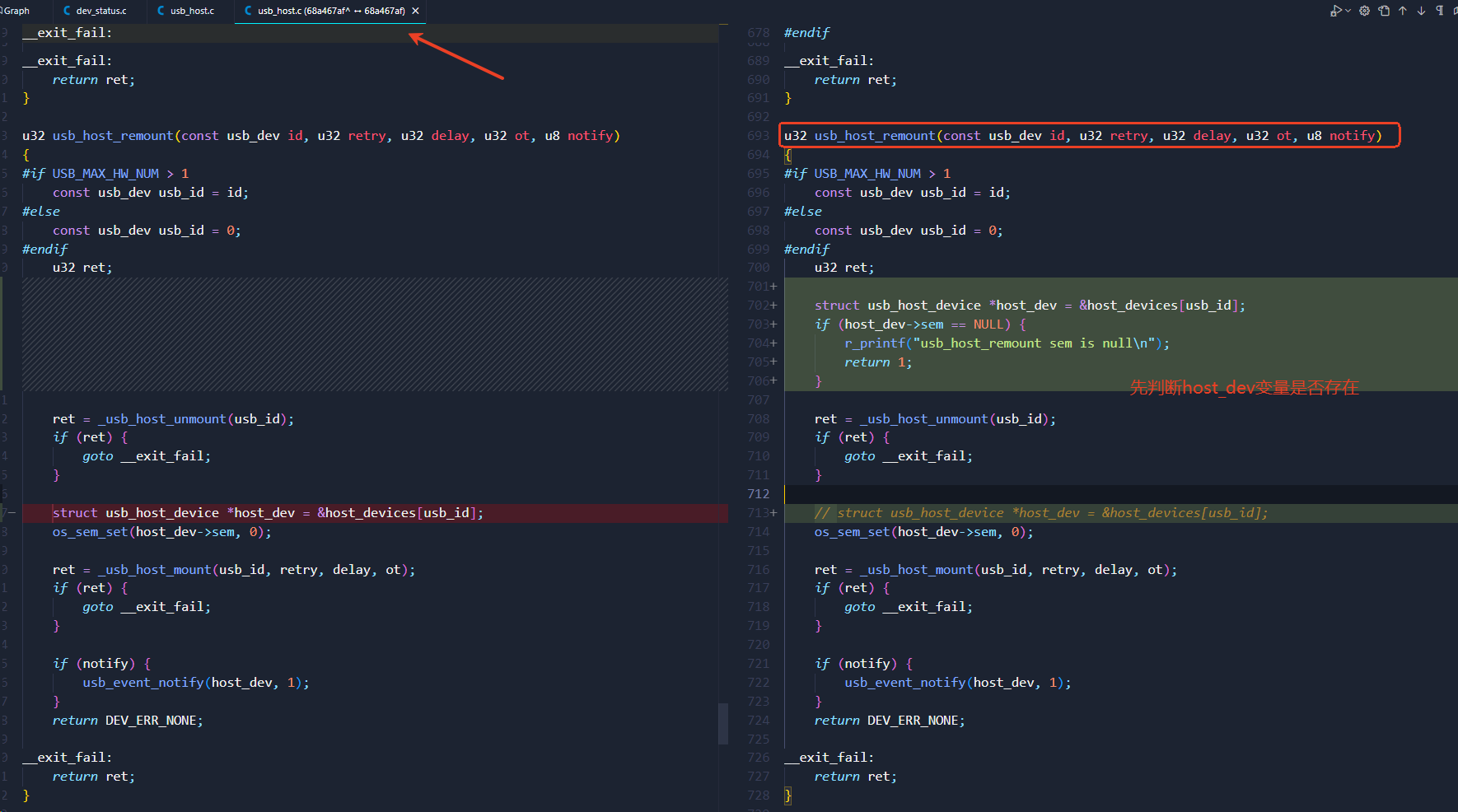This screenshot has width=1458, height=812.
Task: Click r_printf call on line 704
Action: [1007, 343]
